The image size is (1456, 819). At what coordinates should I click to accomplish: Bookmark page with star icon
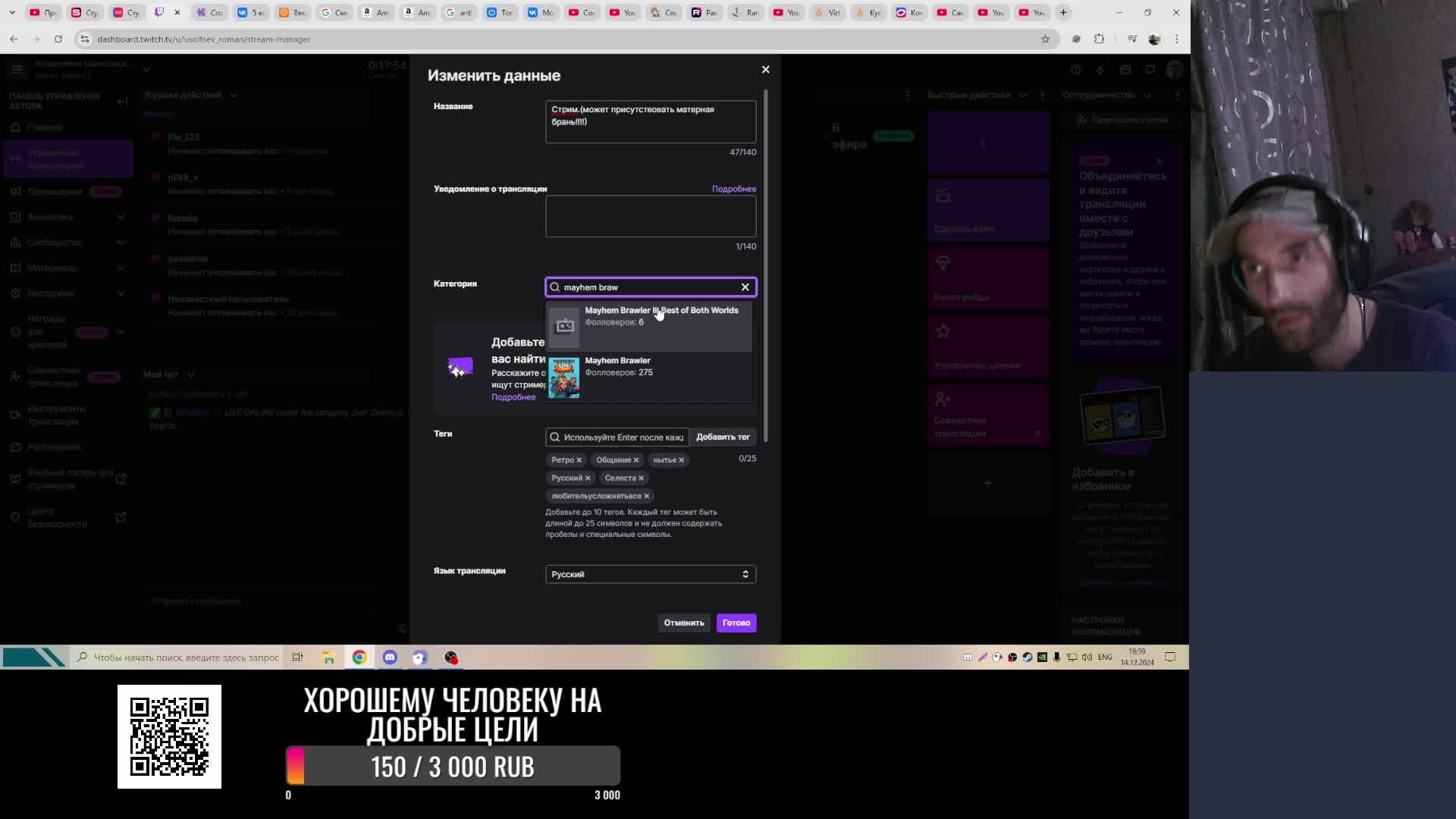coord(1045,39)
